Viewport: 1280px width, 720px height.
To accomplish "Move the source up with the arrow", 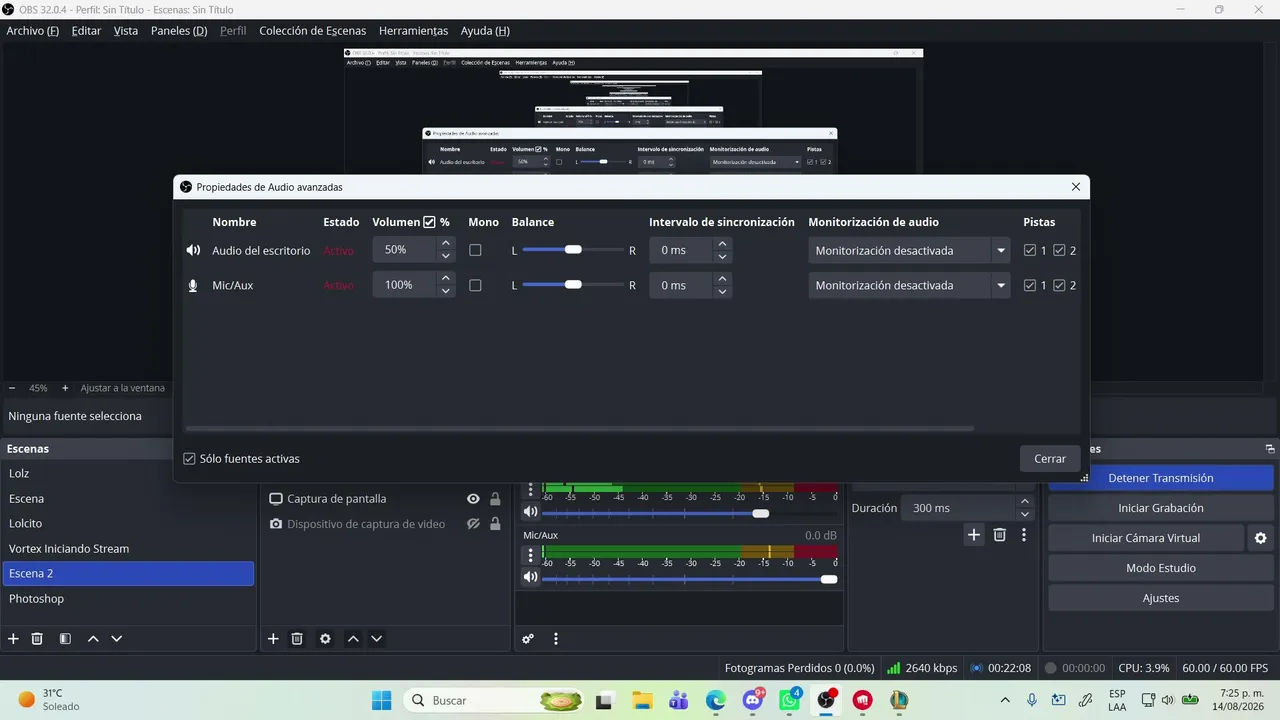I will 353,639.
